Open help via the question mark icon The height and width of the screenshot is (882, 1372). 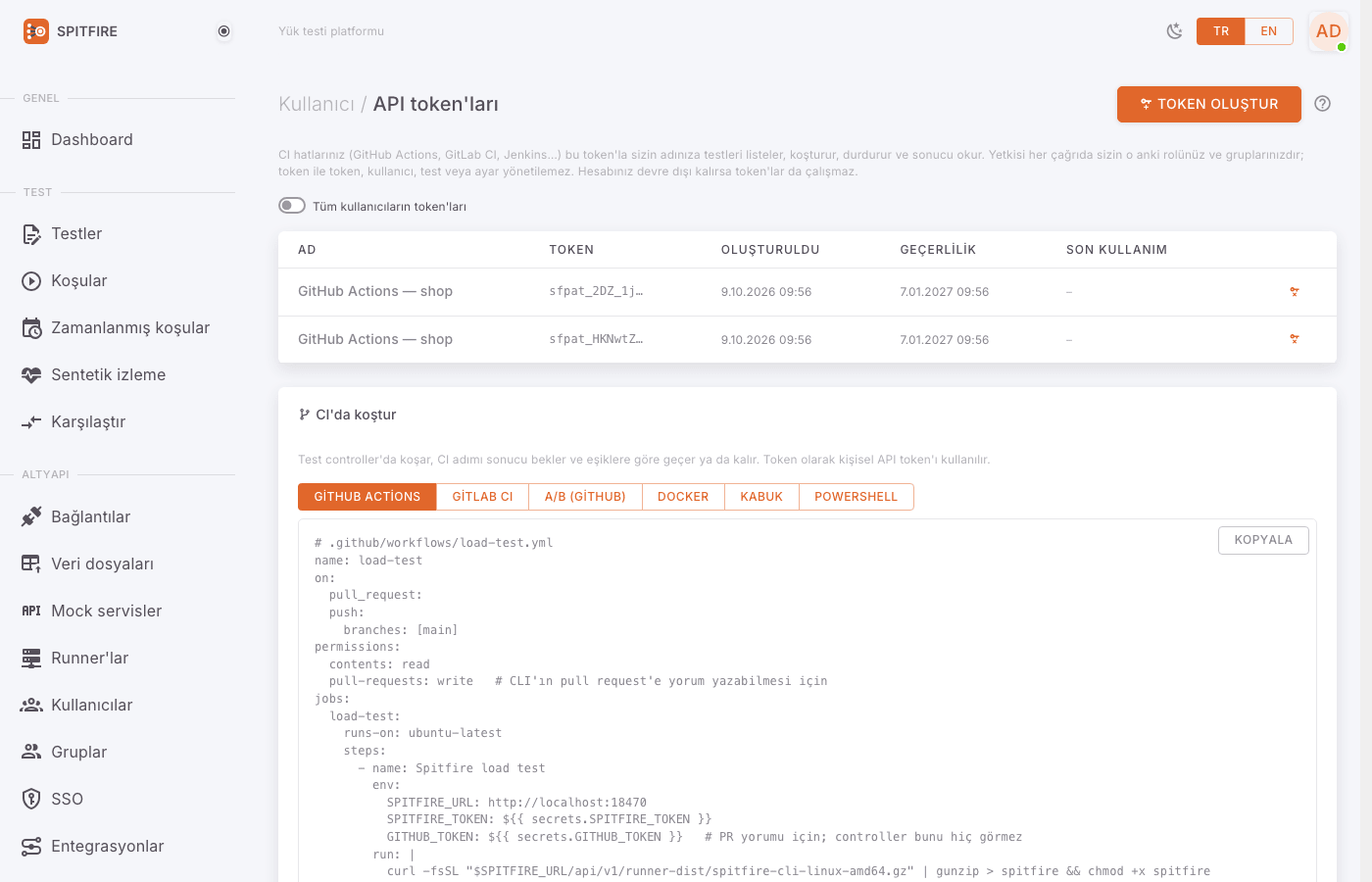(x=1323, y=104)
